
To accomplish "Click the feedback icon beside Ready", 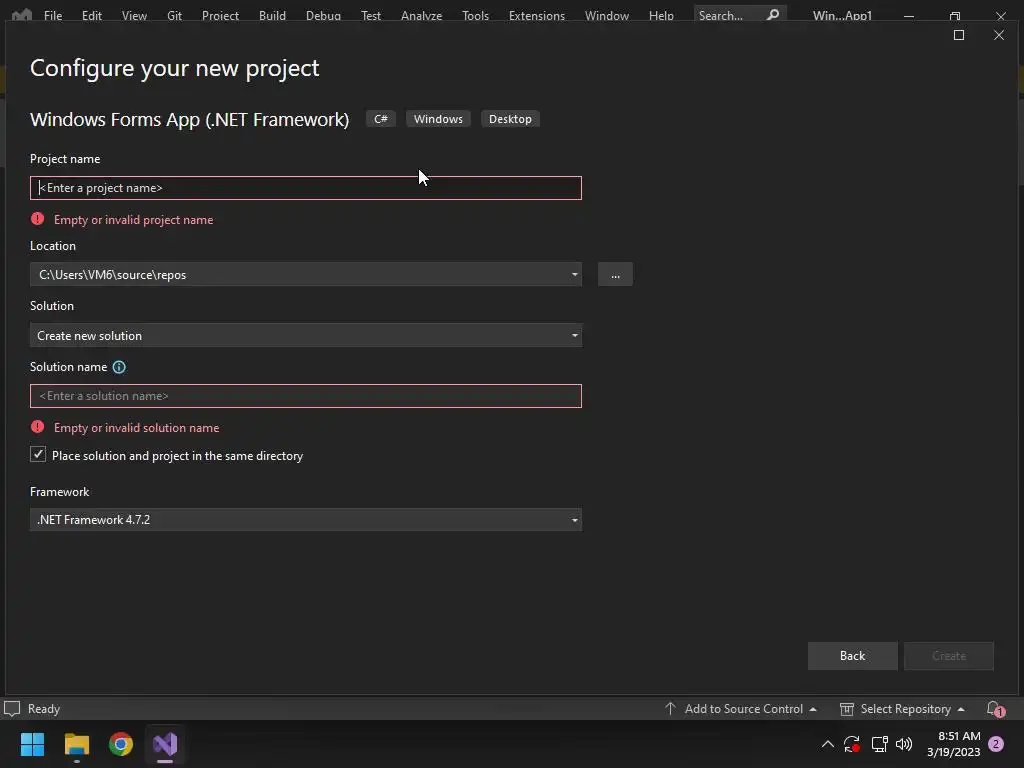I will tap(12, 709).
